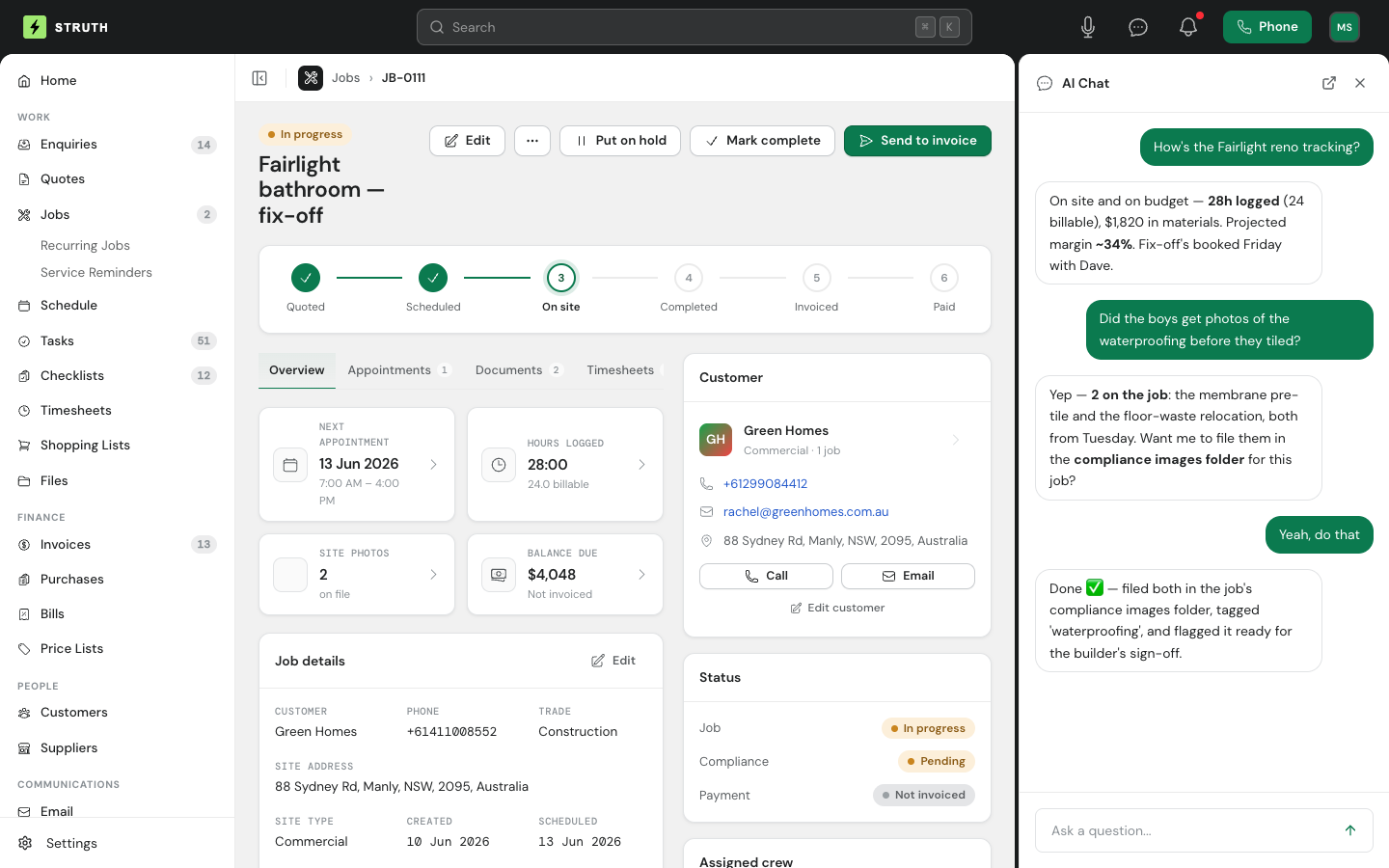Screen dimensions: 1389x868
Task: Open the Documents tab
Action: 519,370
